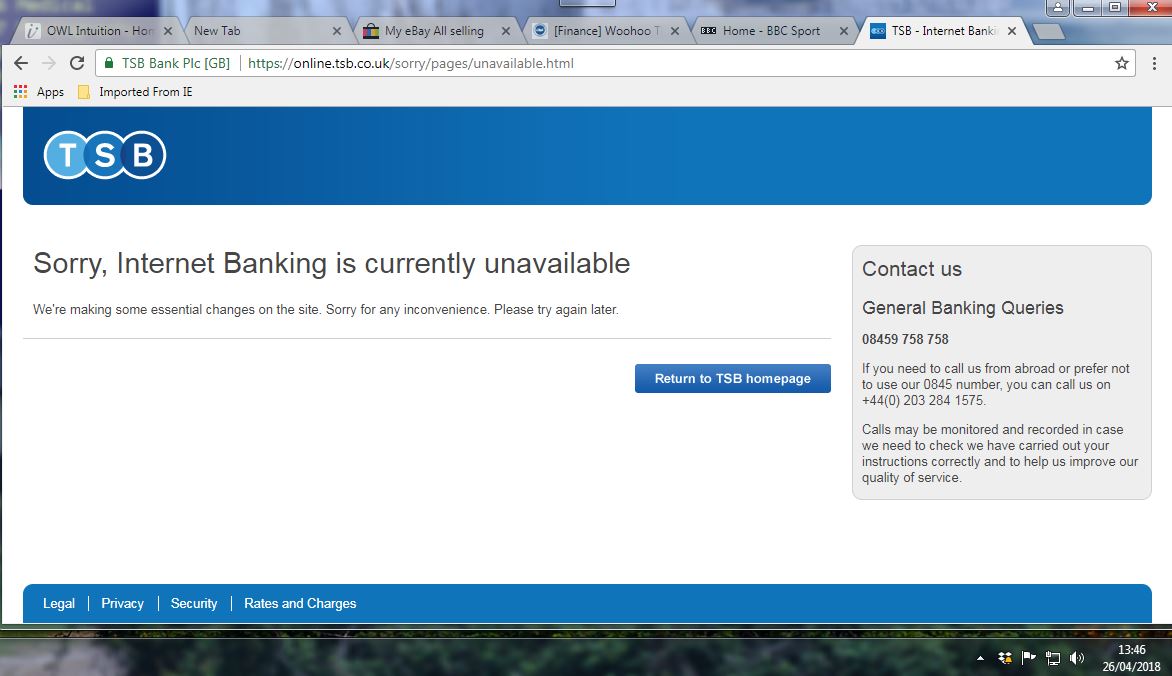Click the 'Sorry, Internet Banking is currently unavailable' heading
Image resolution: width=1172 pixels, height=676 pixels.
332,264
